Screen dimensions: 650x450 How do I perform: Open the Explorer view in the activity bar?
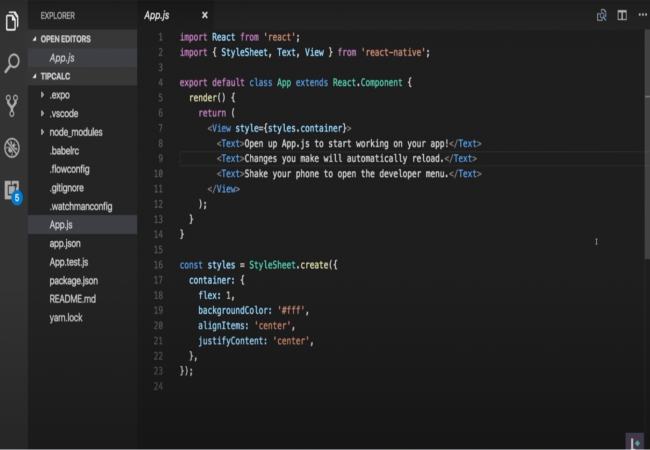pos(13,19)
